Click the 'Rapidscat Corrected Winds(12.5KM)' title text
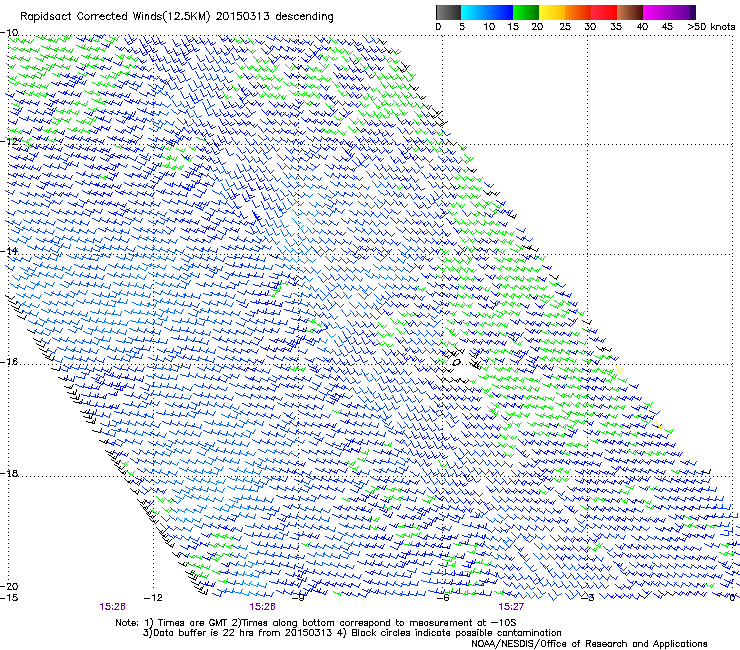 [116, 17]
